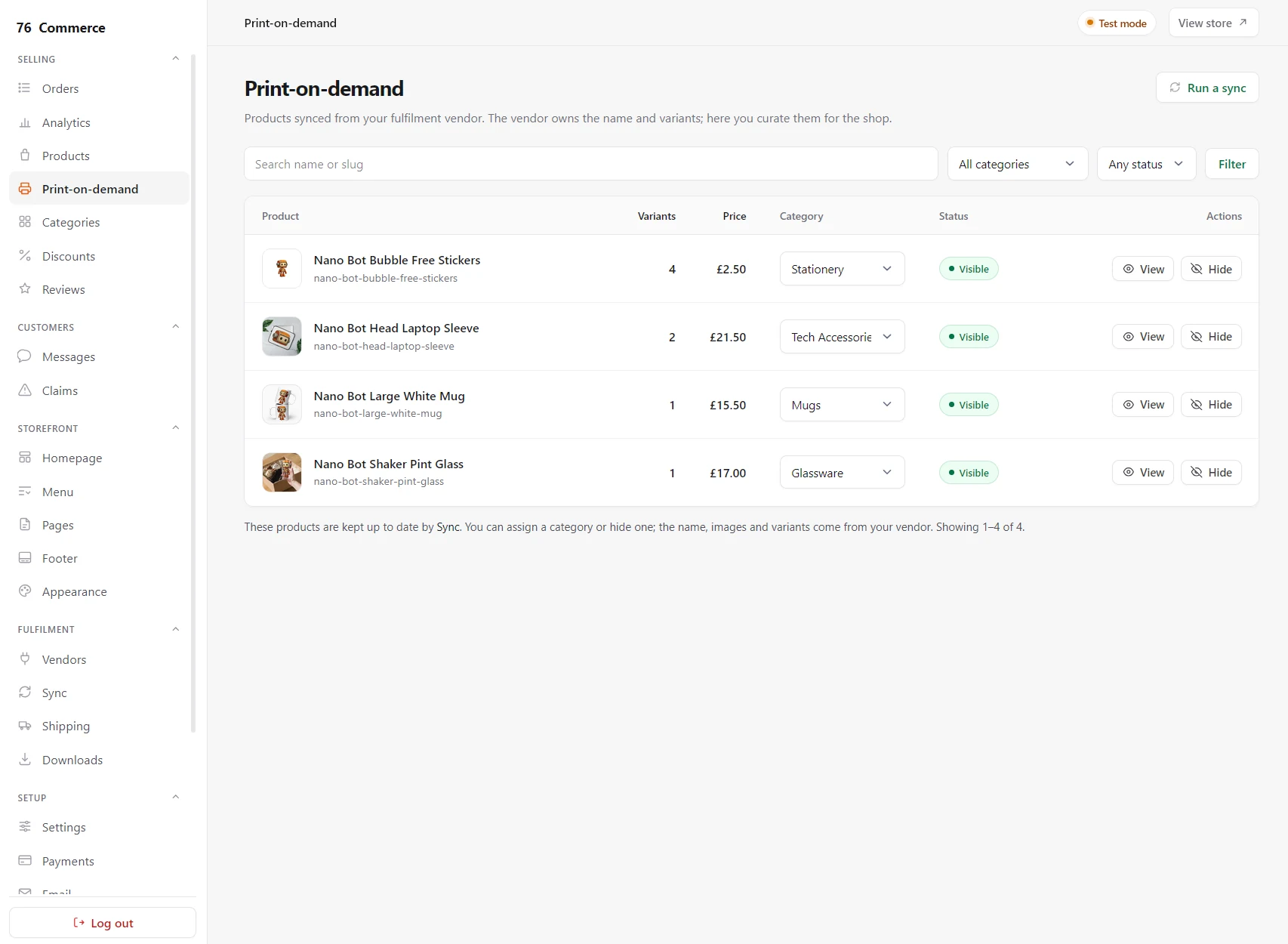1288x944 pixels.
Task: View the Nano Bot Head Laptop Sleeve product
Action: click(1143, 337)
